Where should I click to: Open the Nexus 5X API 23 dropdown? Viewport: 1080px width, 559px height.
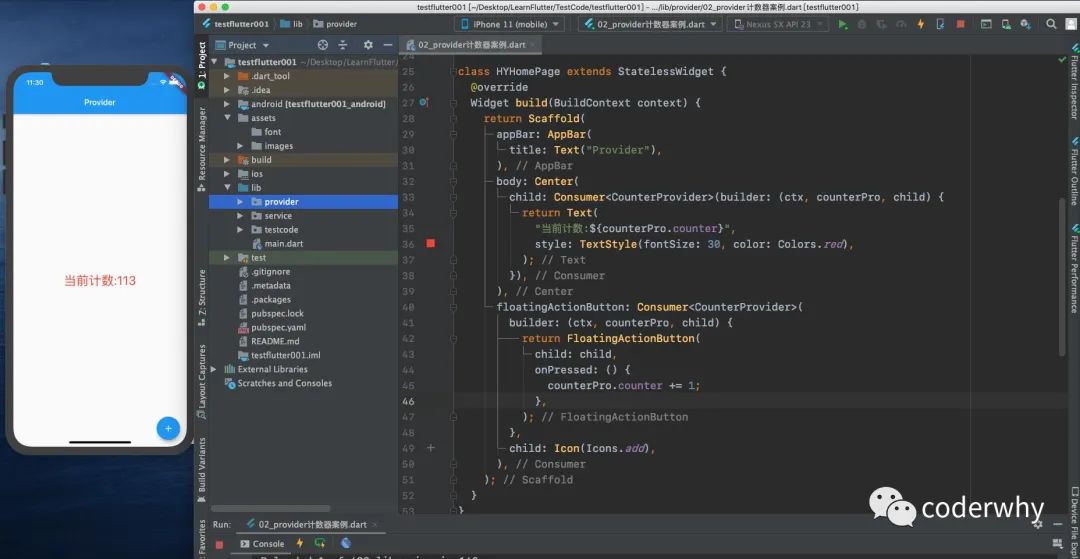[x=778, y=24]
